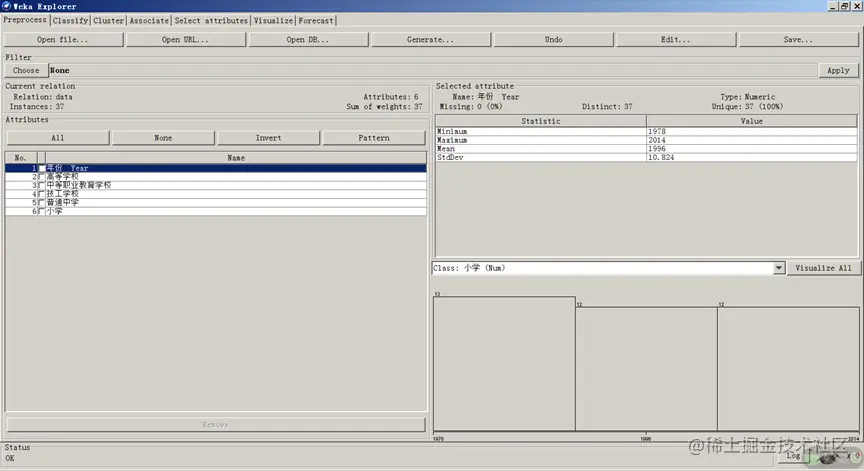864x471 pixels.
Task: Click the StdDev statistic cell
Action: 541,157
